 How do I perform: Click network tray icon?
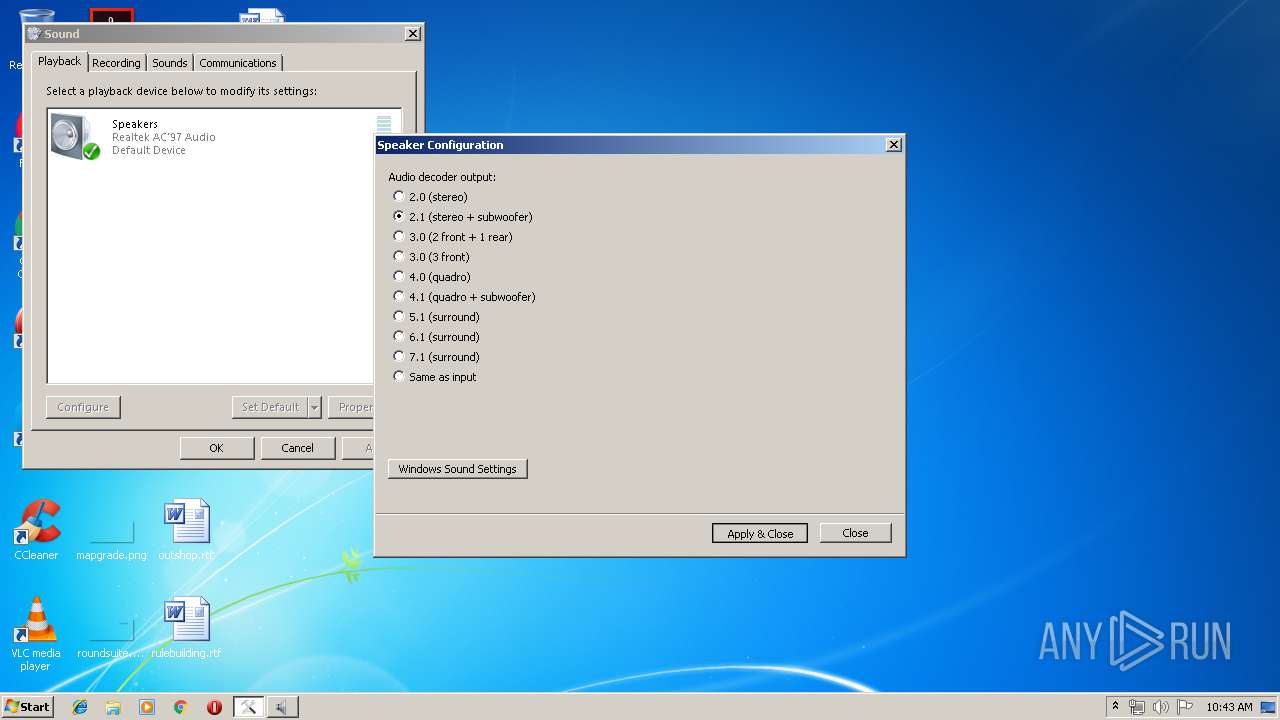[1137, 707]
